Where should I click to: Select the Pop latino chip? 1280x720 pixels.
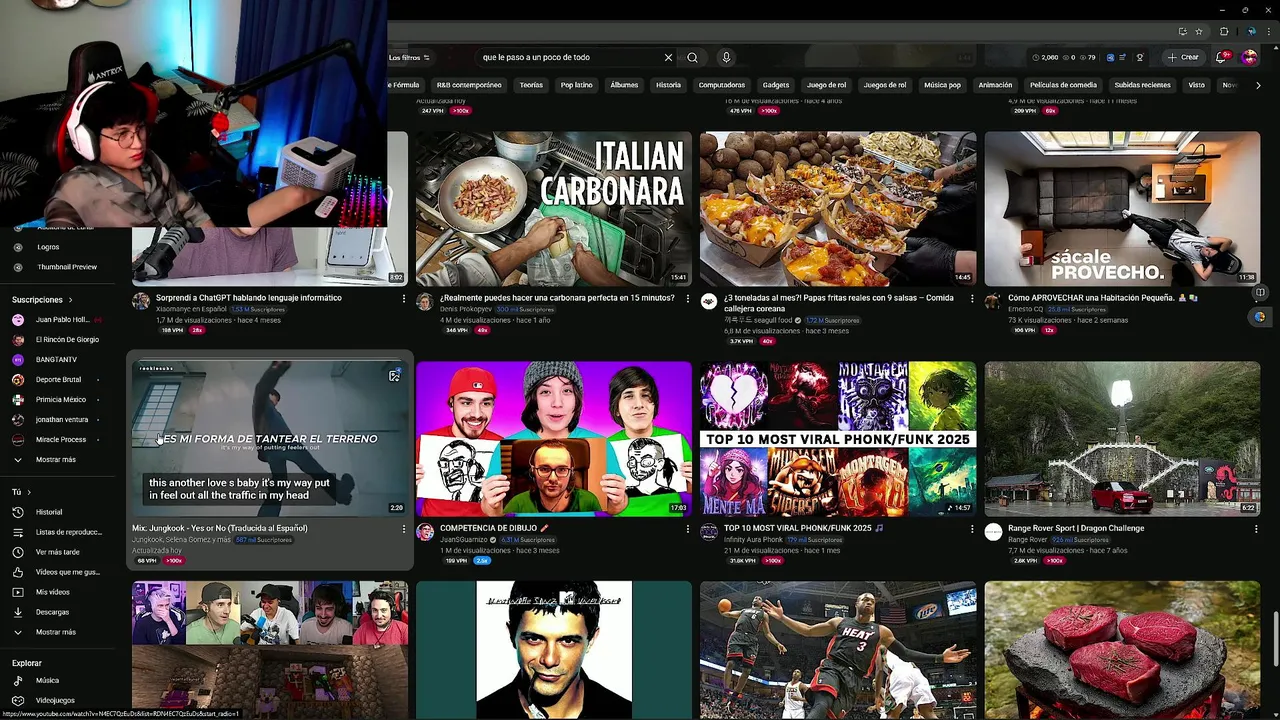pos(576,85)
